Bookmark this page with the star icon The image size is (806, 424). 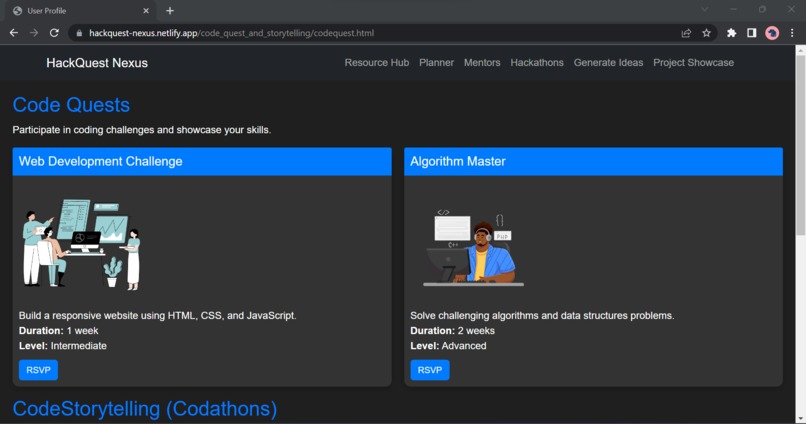coord(706,33)
